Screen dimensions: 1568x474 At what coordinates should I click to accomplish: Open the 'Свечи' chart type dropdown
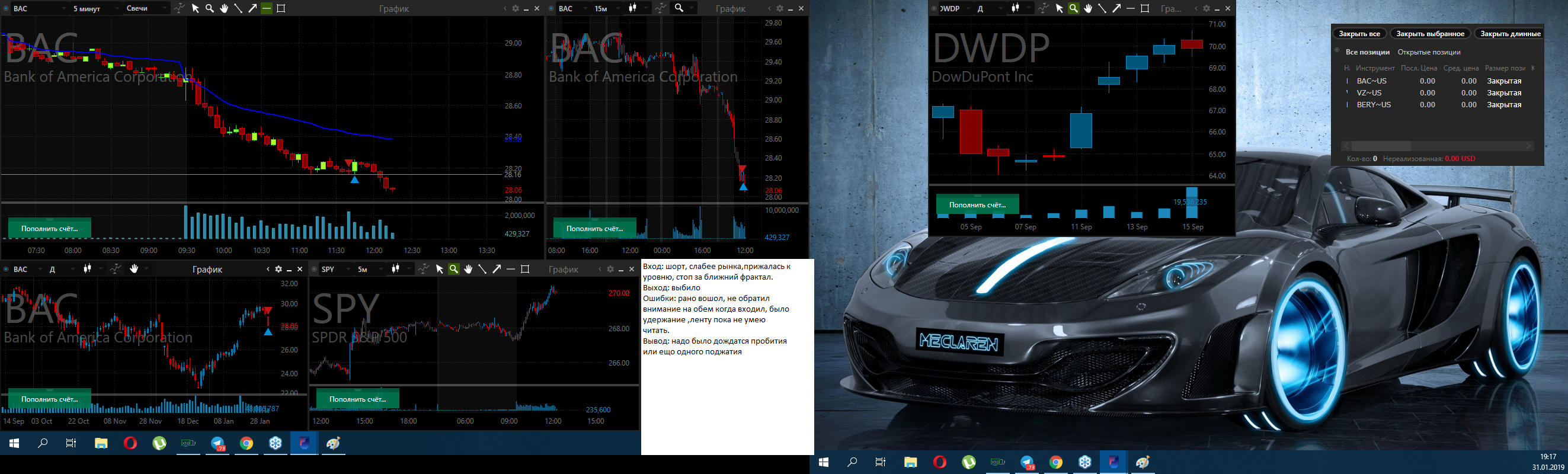pyautogui.click(x=146, y=8)
